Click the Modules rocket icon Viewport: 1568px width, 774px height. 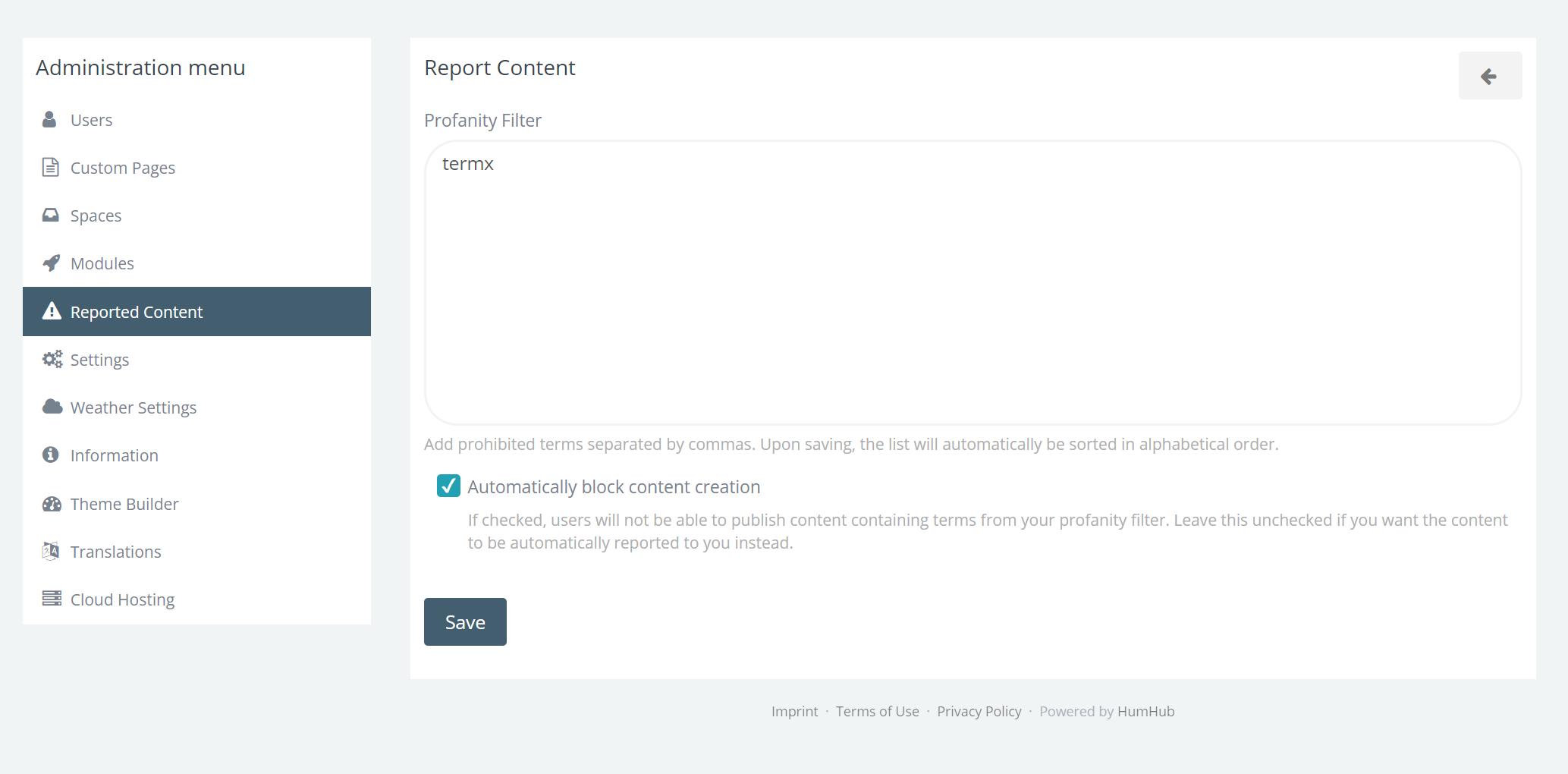tap(51, 263)
